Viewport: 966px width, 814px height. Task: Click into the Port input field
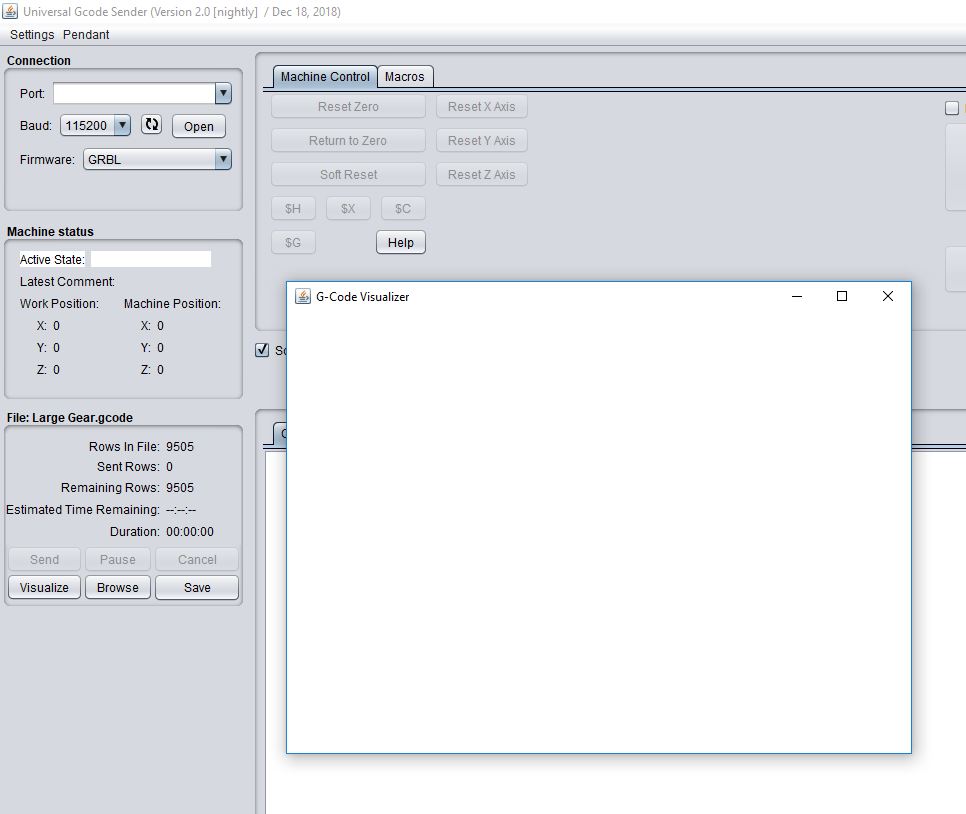[x=134, y=93]
